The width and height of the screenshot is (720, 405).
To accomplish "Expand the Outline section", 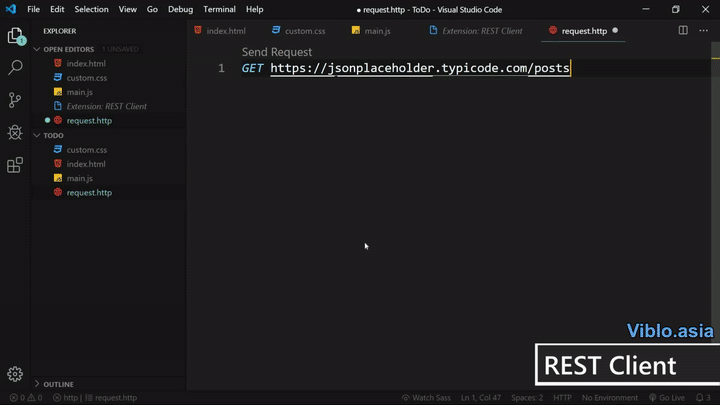I will coord(54,384).
